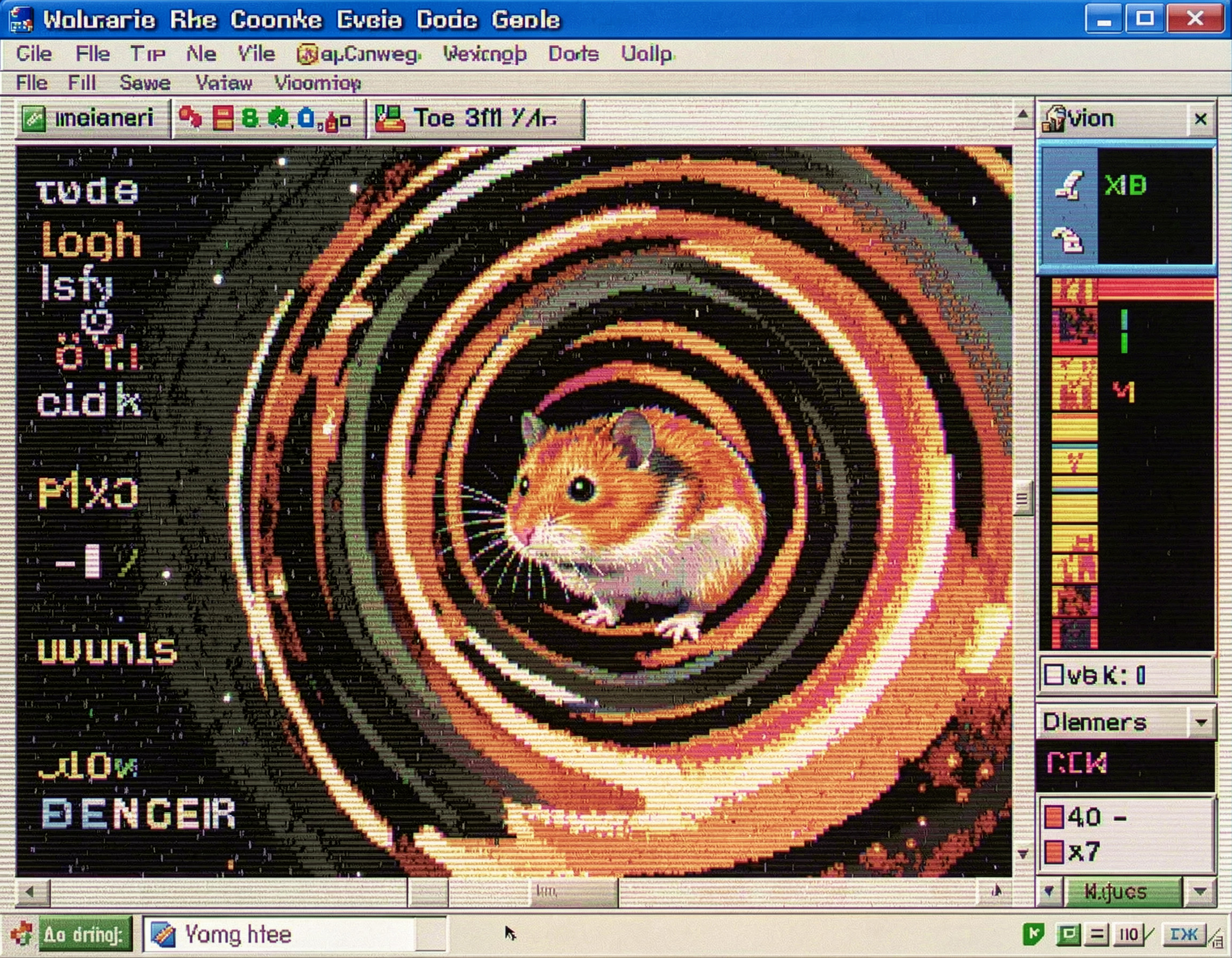Open the Dorts menu

coord(573,54)
